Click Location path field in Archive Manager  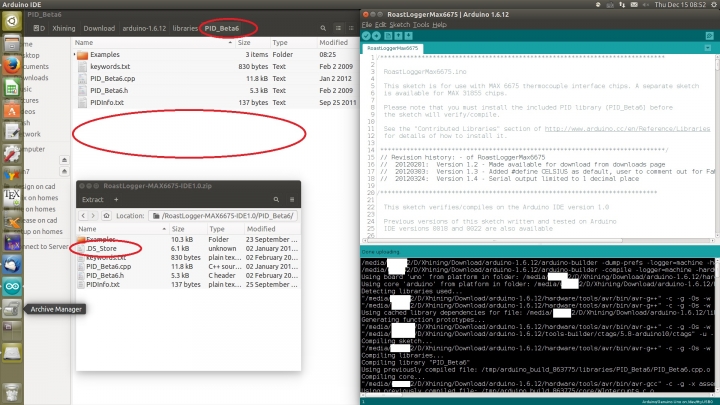[223, 216]
